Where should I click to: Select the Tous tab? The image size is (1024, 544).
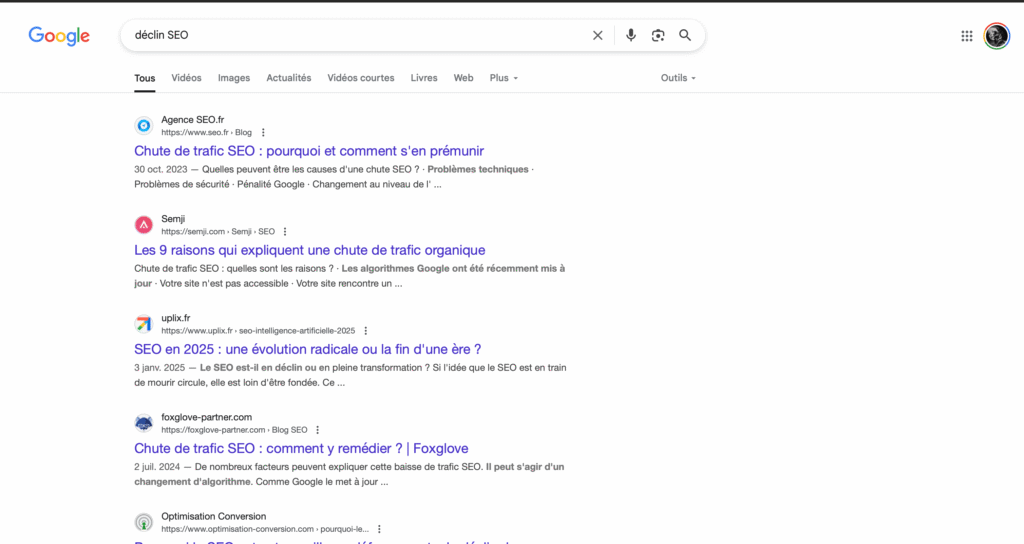point(145,78)
